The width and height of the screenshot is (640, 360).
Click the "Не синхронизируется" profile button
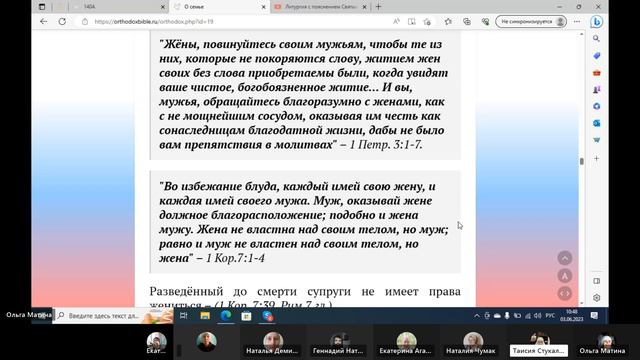531,22
